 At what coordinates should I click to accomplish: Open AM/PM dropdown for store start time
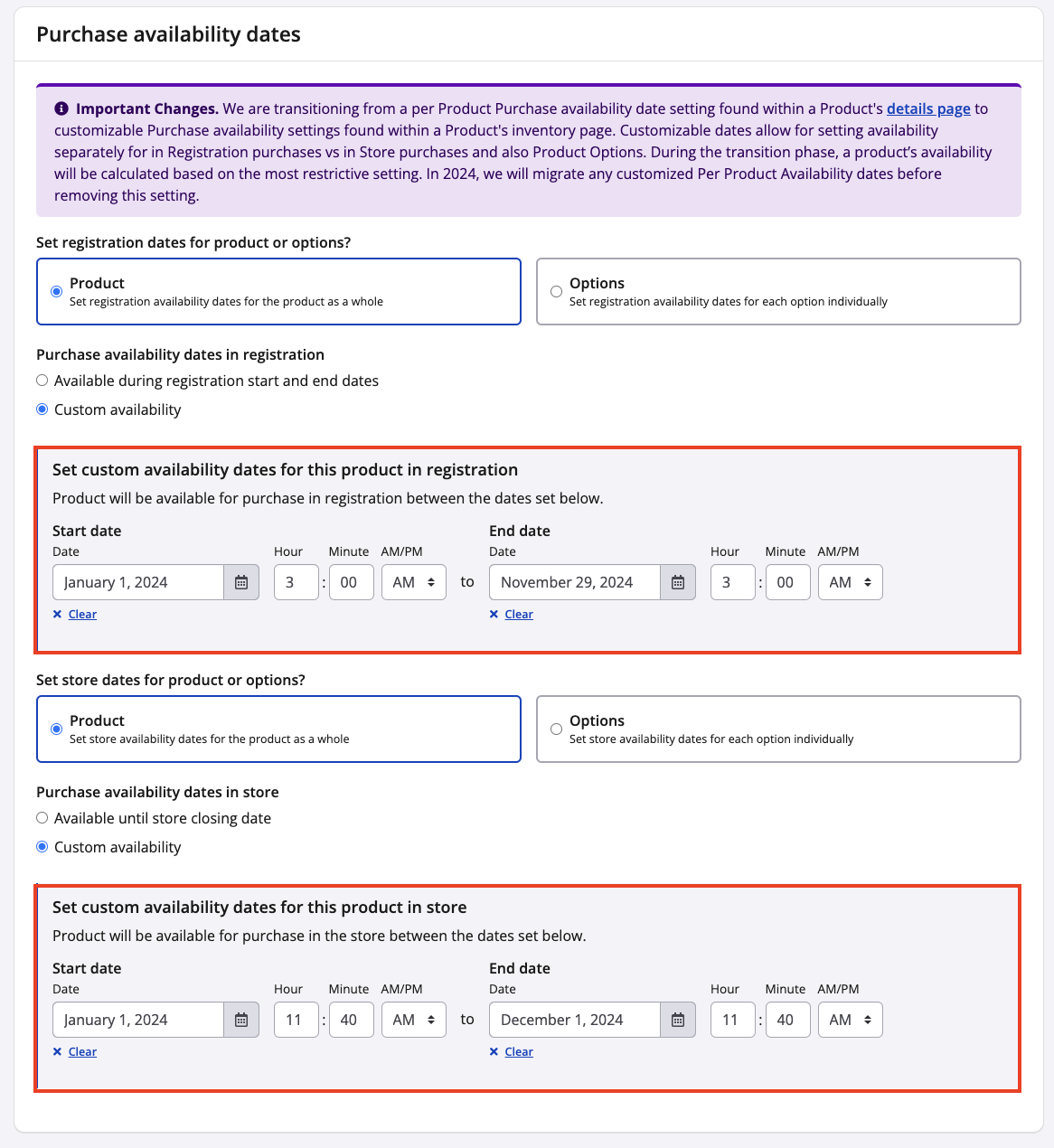click(413, 1020)
